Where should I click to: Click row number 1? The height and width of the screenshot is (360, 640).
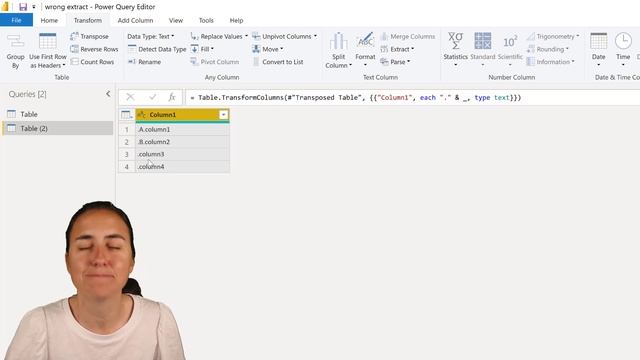pyautogui.click(x=127, y=129)
